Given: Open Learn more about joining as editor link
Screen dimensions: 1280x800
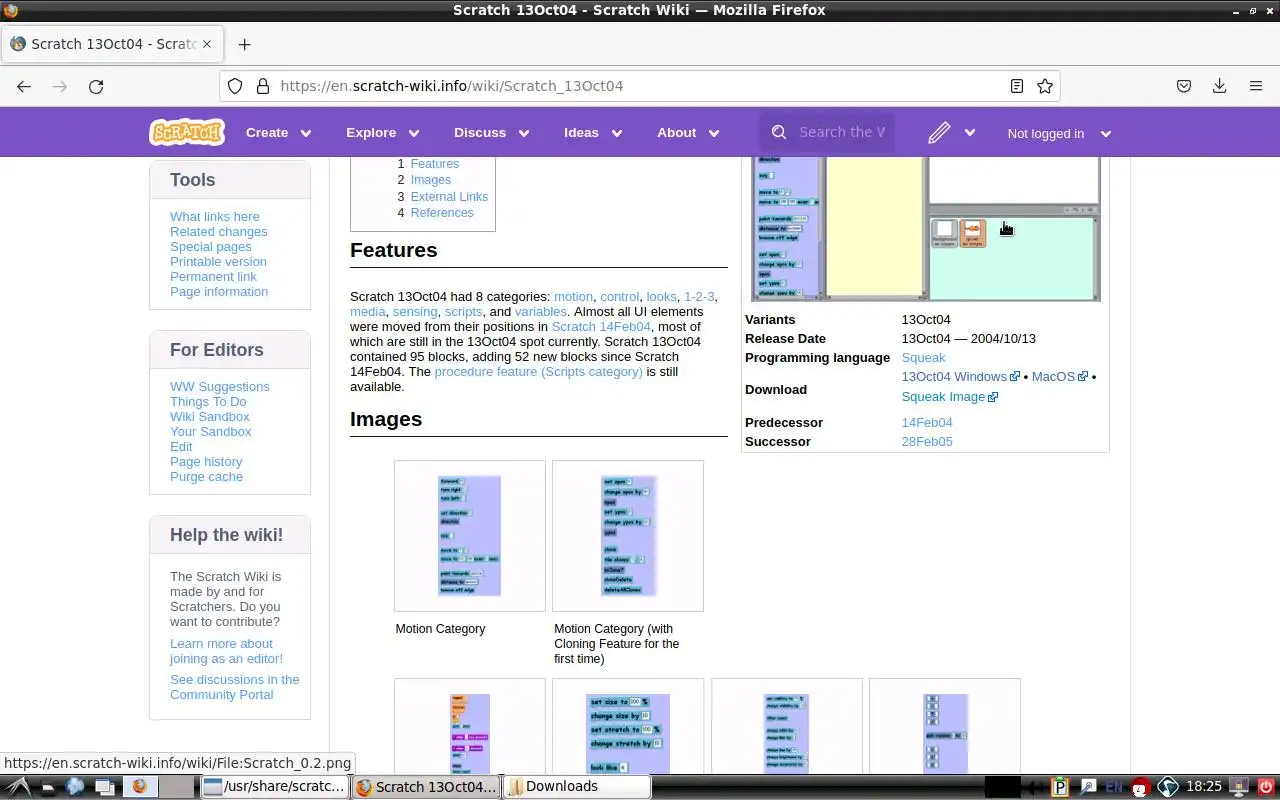Looking at the screenshot, I should [226, 651].
